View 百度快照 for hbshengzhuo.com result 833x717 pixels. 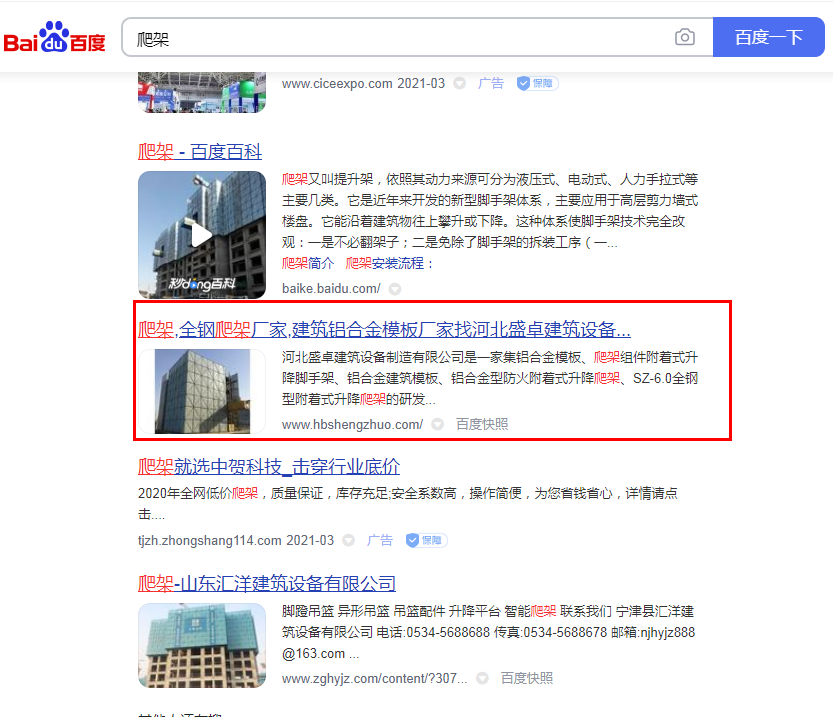[482, 424]
